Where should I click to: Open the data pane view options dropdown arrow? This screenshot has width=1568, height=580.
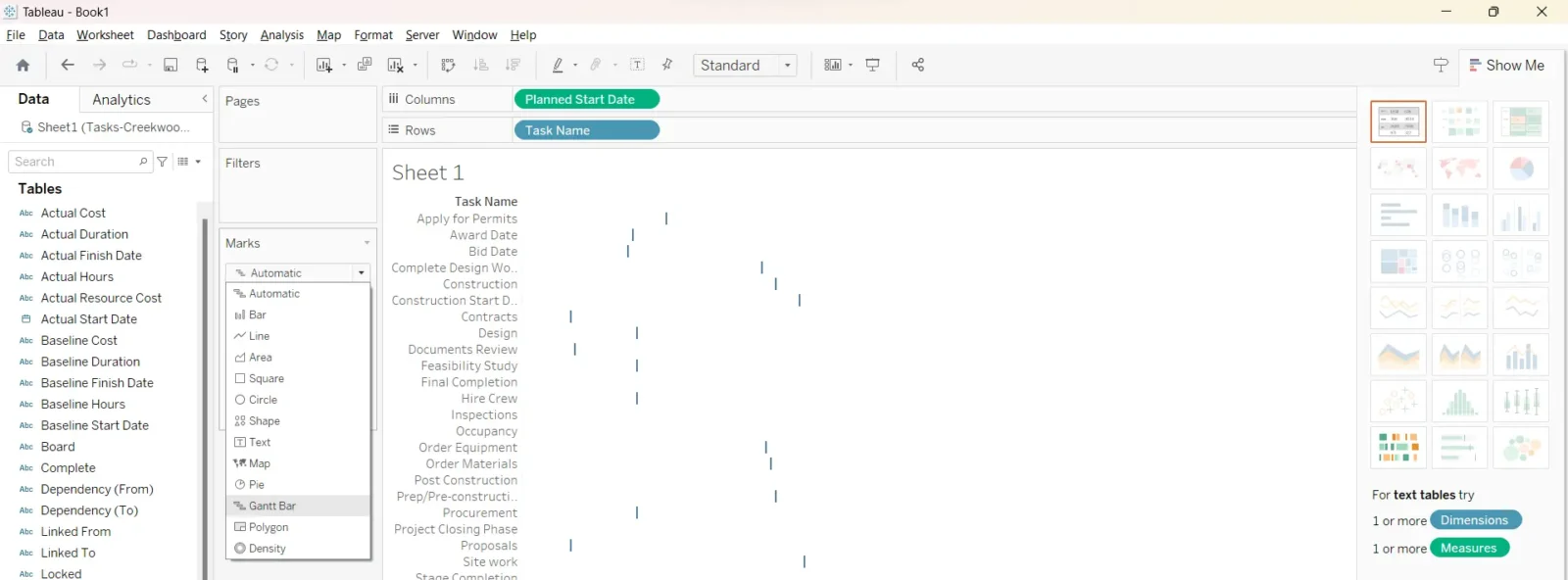[x=198, y=162]
